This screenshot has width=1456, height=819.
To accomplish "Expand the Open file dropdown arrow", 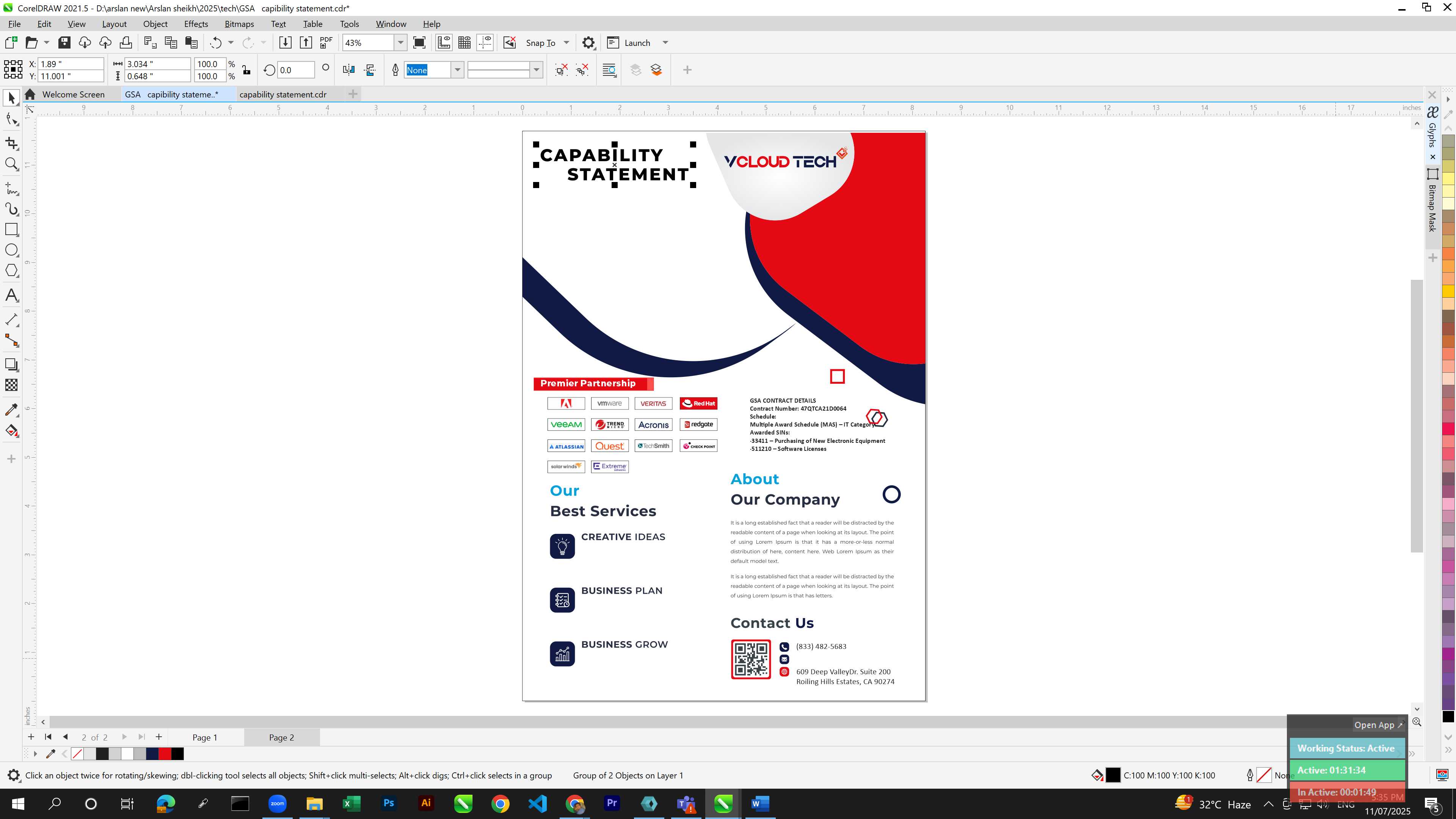I will coord(46,42).
